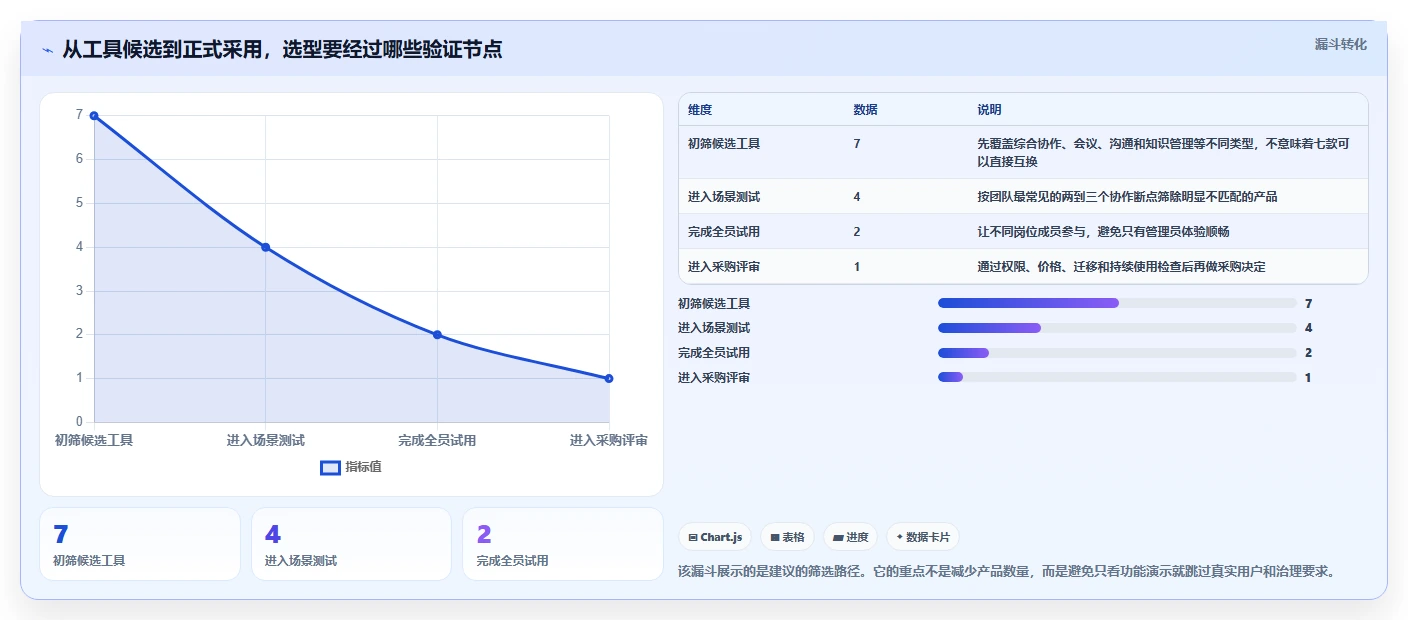Click the 说明 column header

(989, 110)
